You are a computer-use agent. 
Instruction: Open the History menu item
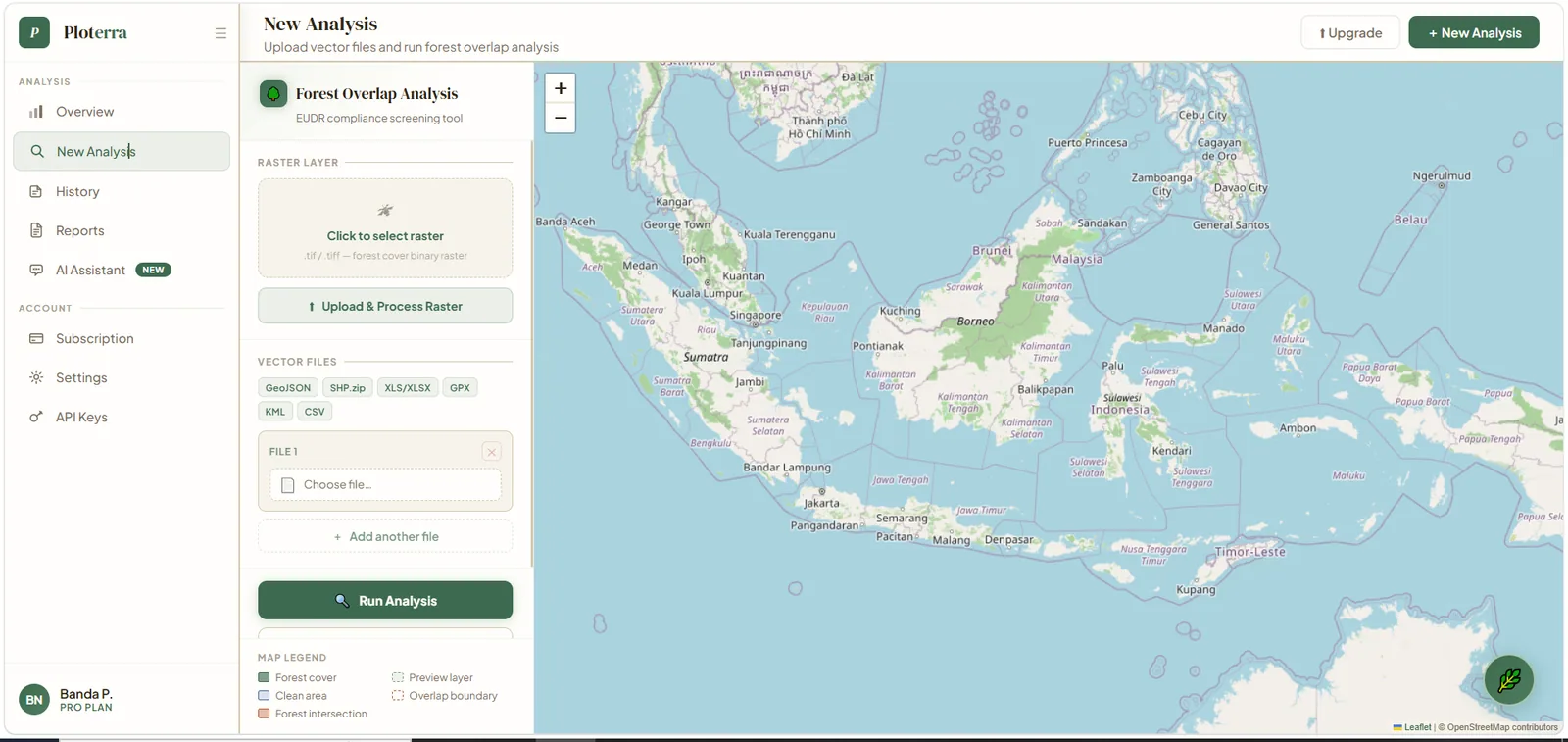click(122, 191)
